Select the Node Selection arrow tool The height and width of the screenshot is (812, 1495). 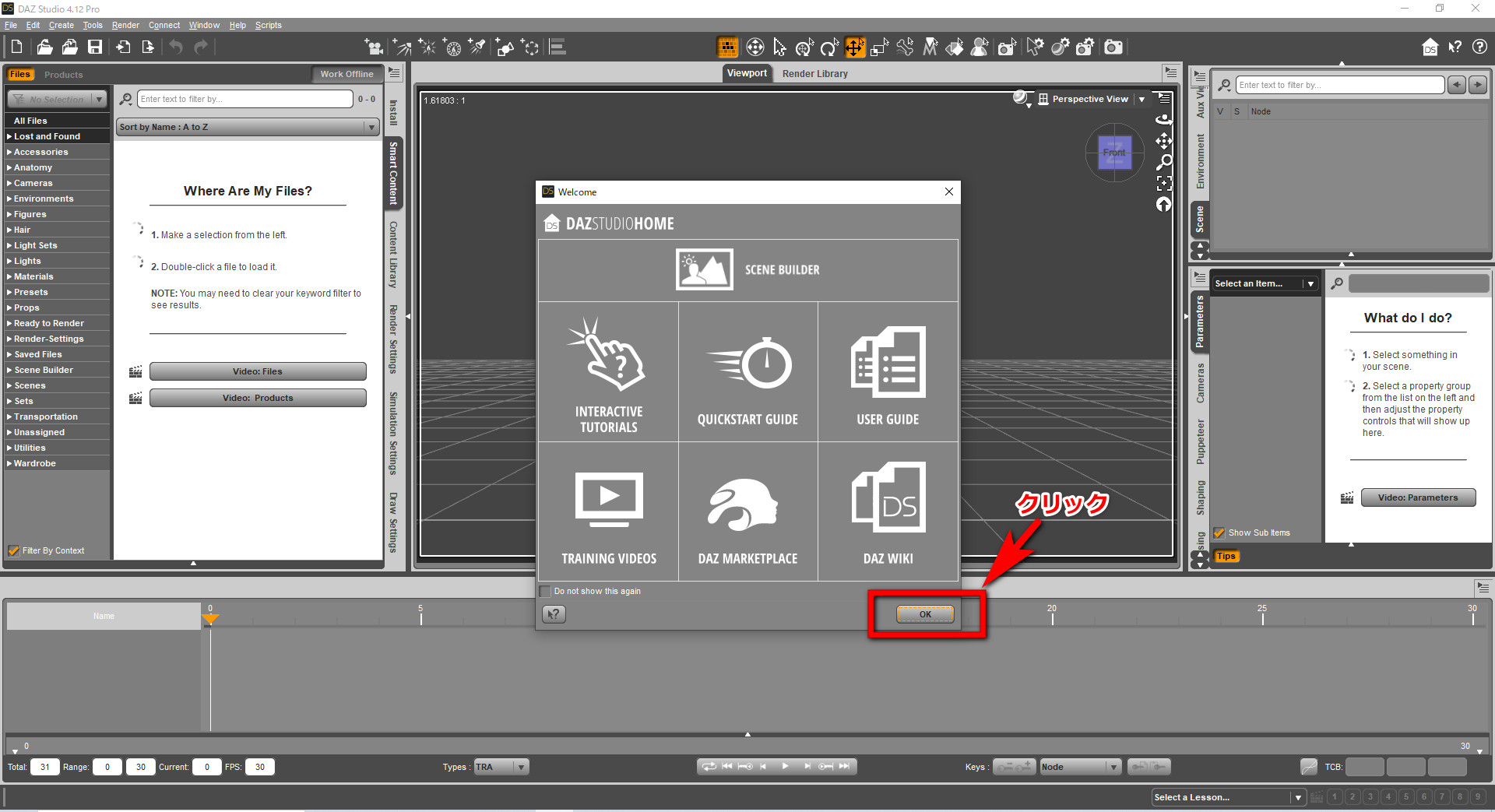click(779, 47)
